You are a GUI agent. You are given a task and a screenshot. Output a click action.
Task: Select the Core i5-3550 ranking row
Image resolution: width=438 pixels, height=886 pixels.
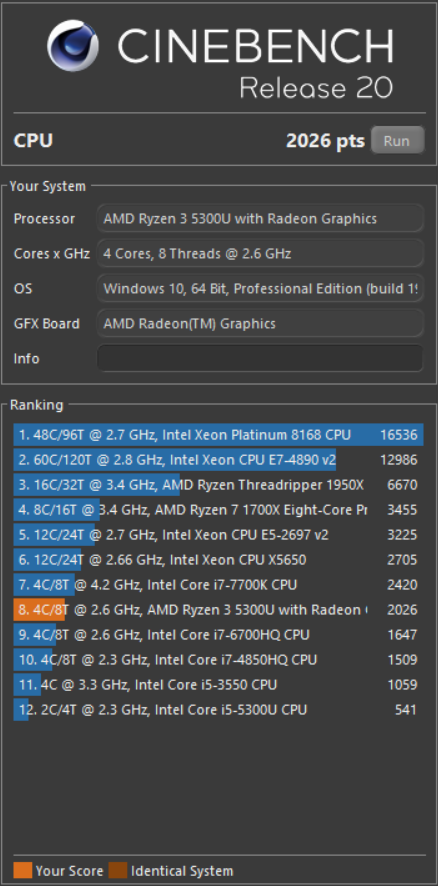(218, 684)
